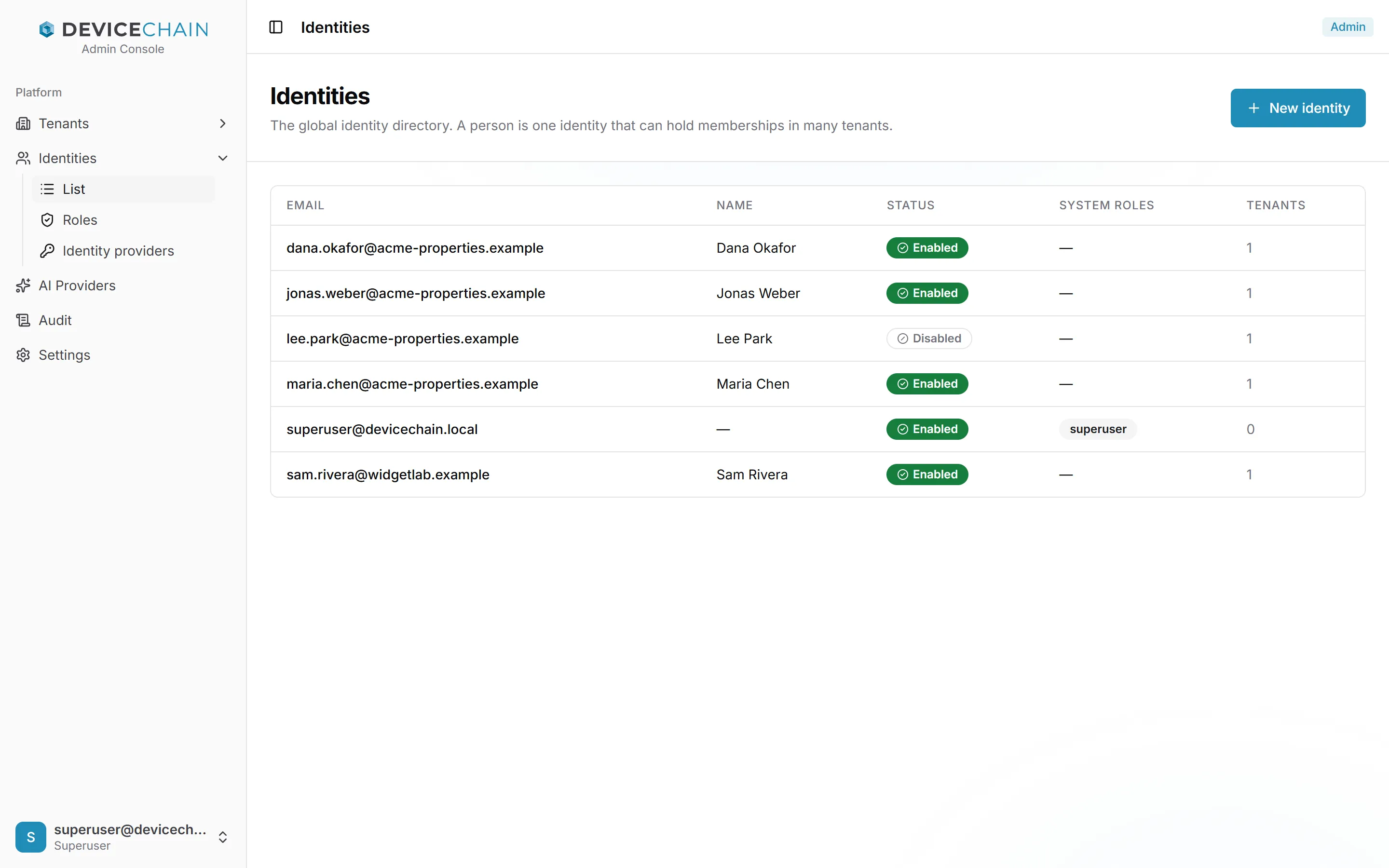The height and width of the screenshot is (868, 1389).
Task: Click the Maria Chen name cell
Action: click(x=753, y=384)
